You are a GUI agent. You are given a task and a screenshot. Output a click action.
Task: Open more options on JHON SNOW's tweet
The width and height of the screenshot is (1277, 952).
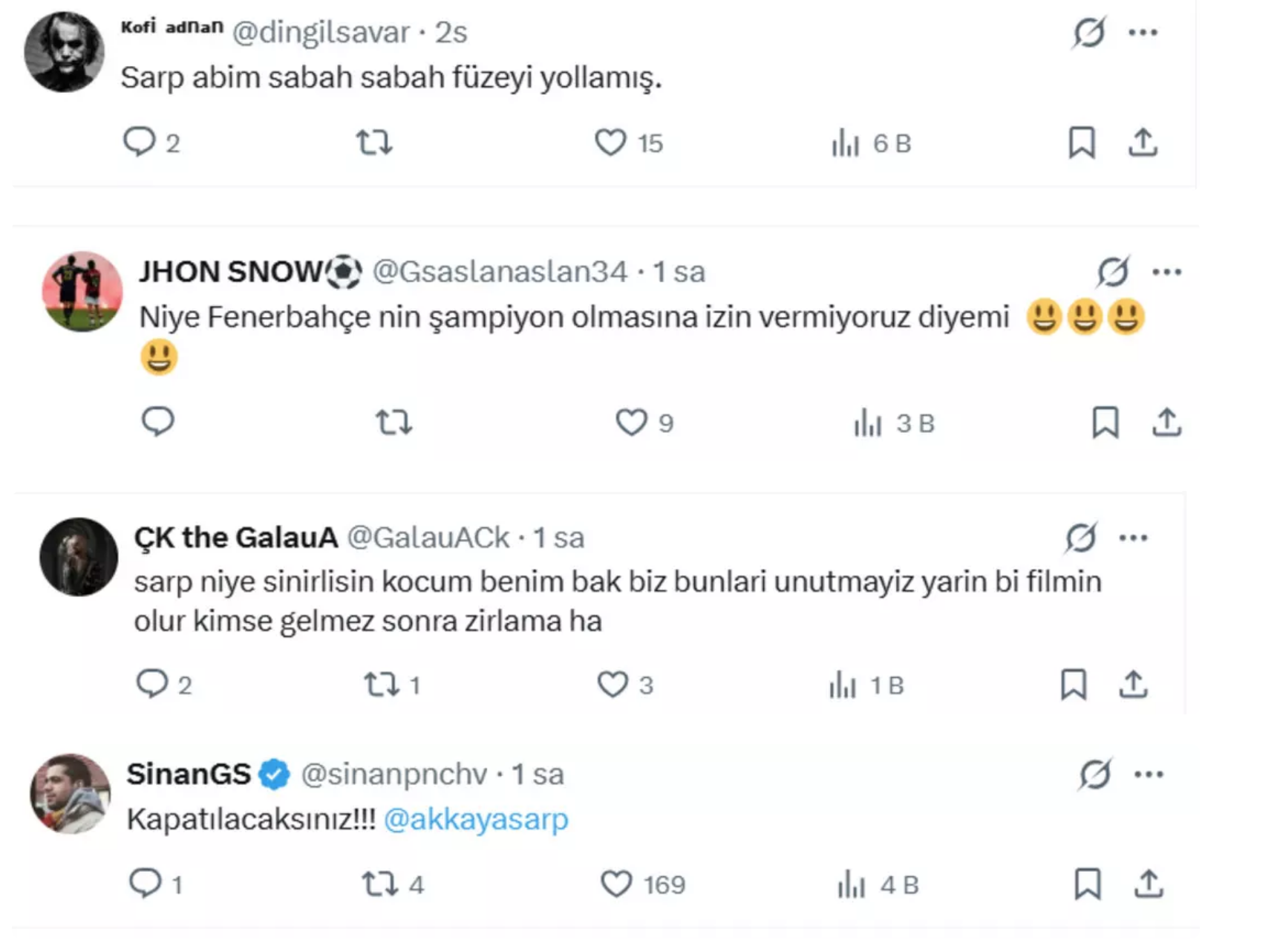(x=1166, y=272)
